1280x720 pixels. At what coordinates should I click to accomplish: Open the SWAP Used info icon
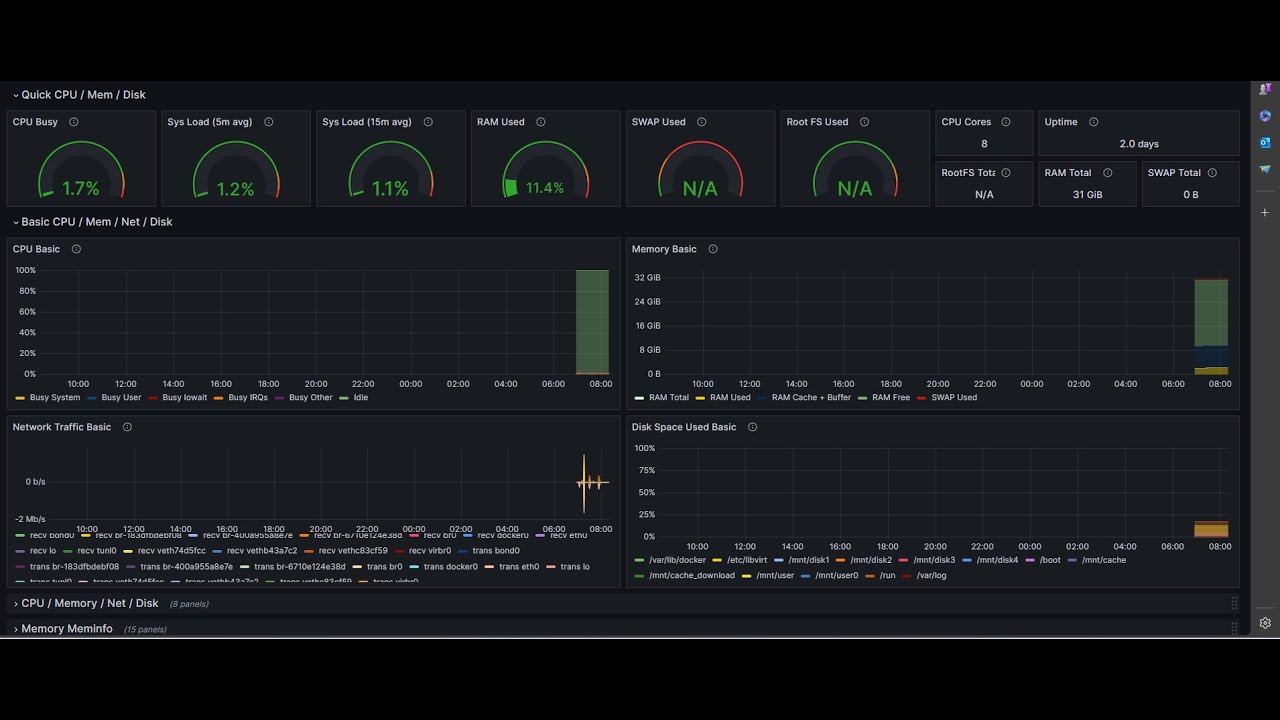click(x=702, y=122)
